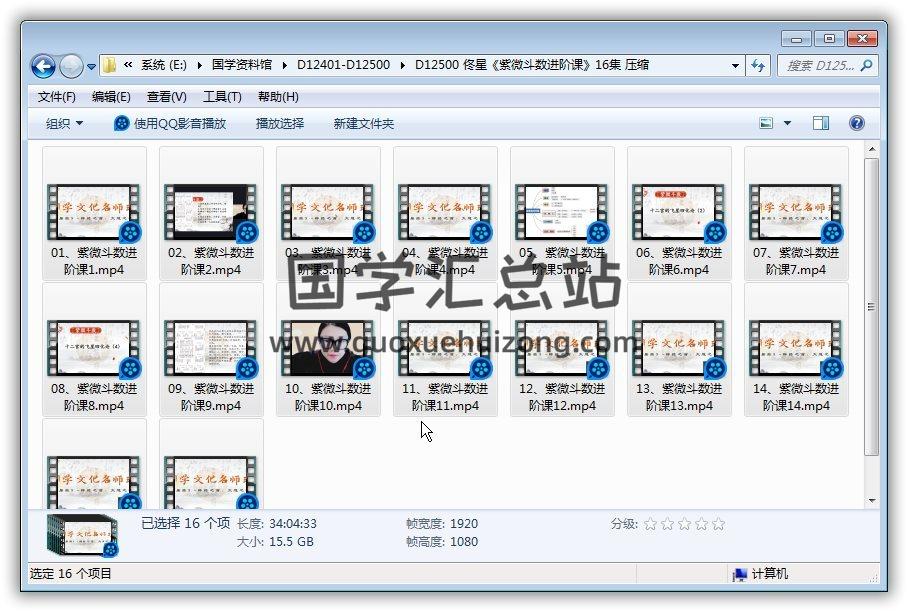Click 使用QQ影音播放 button
Image resolution: width=908 pixels, height=612 pixels.
click(x=170, y=123)
